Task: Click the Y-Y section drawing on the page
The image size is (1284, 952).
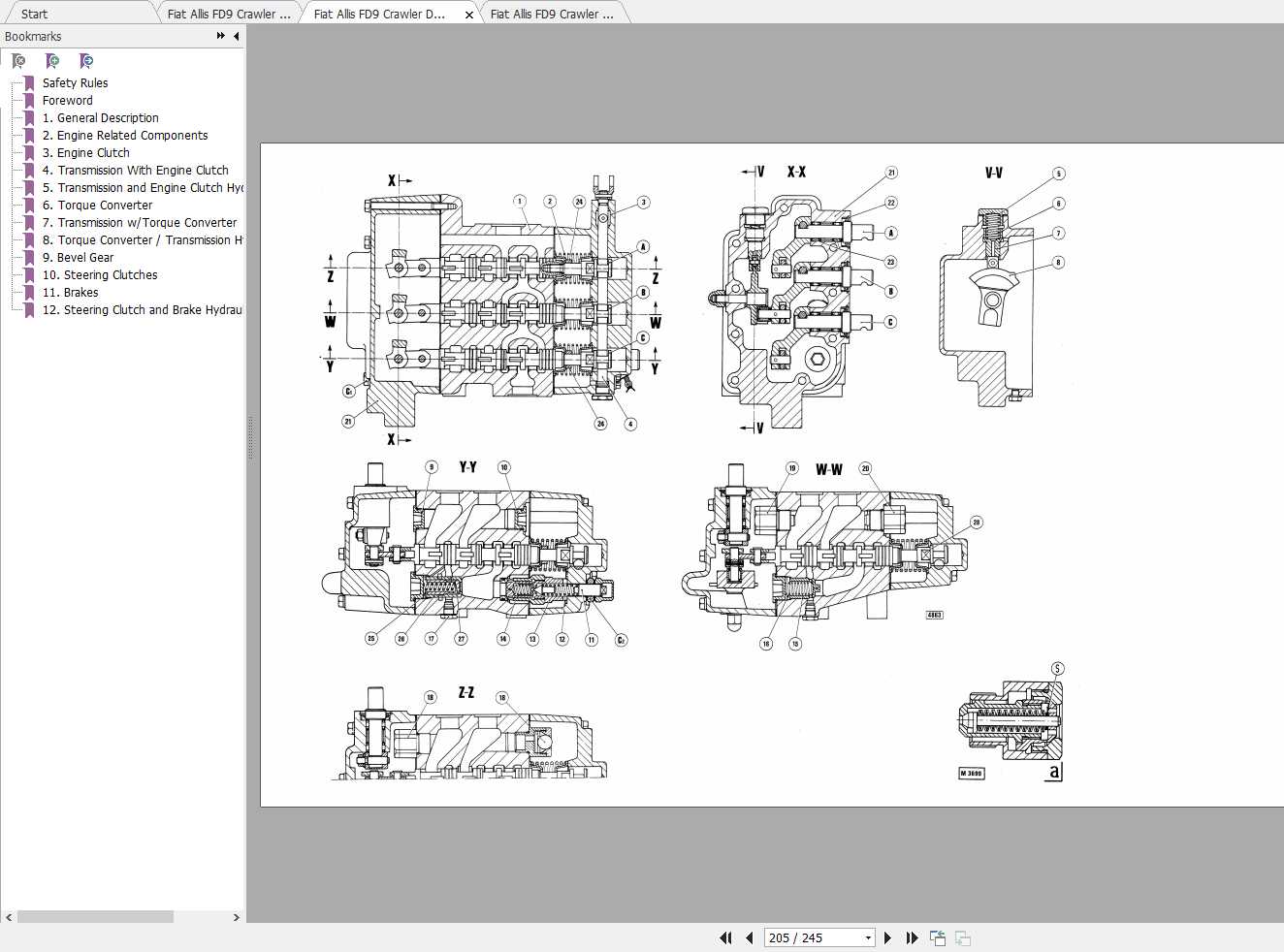Action: point(473,553)
